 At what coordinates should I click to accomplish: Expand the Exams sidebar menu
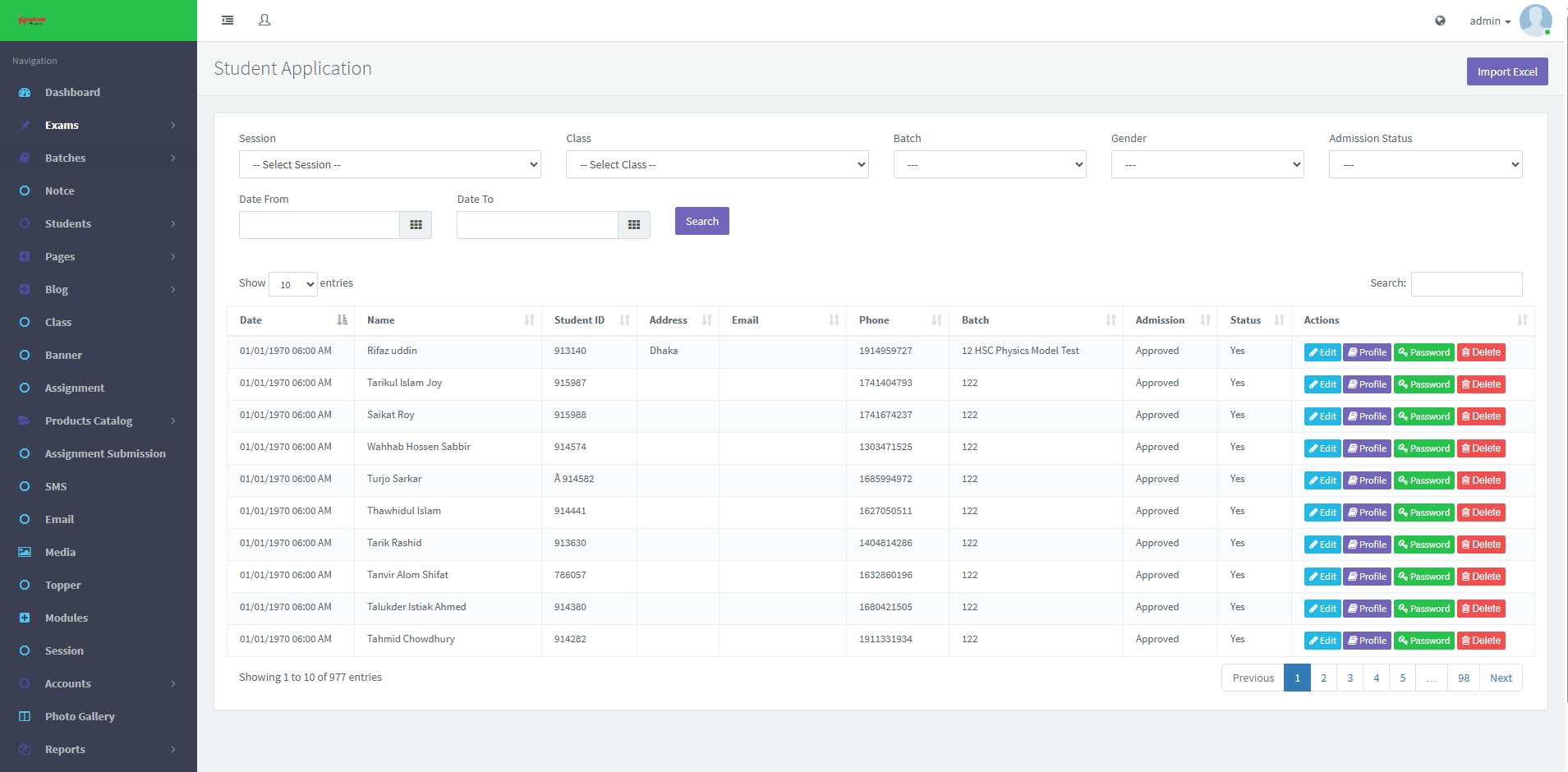(x=98, y=125)
